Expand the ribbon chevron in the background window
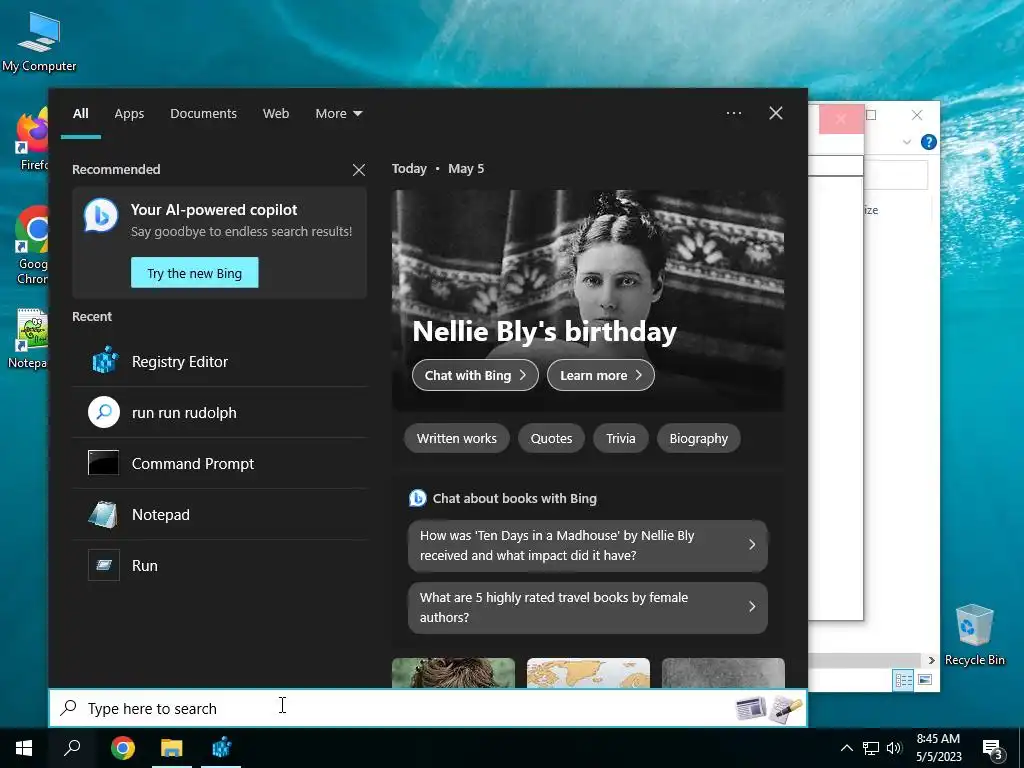This screenshot has width=1024, height=768. (x=906, y=142)
